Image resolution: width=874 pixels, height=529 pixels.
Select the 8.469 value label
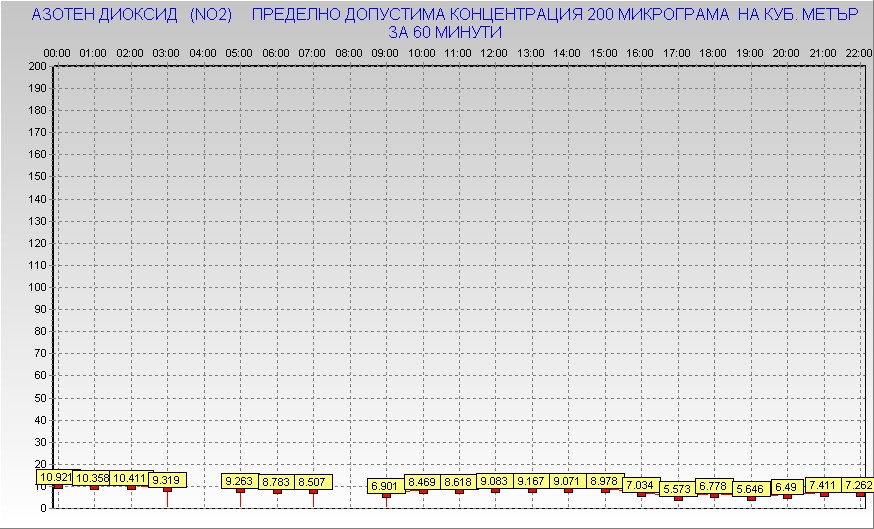pos(423,482)
